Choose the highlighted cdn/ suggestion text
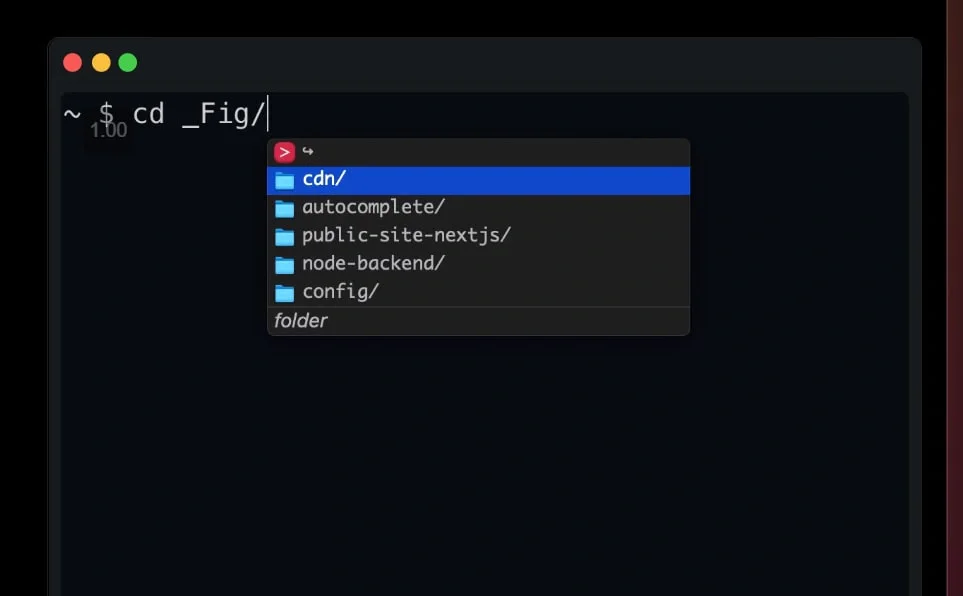 [x=324, y=180]
